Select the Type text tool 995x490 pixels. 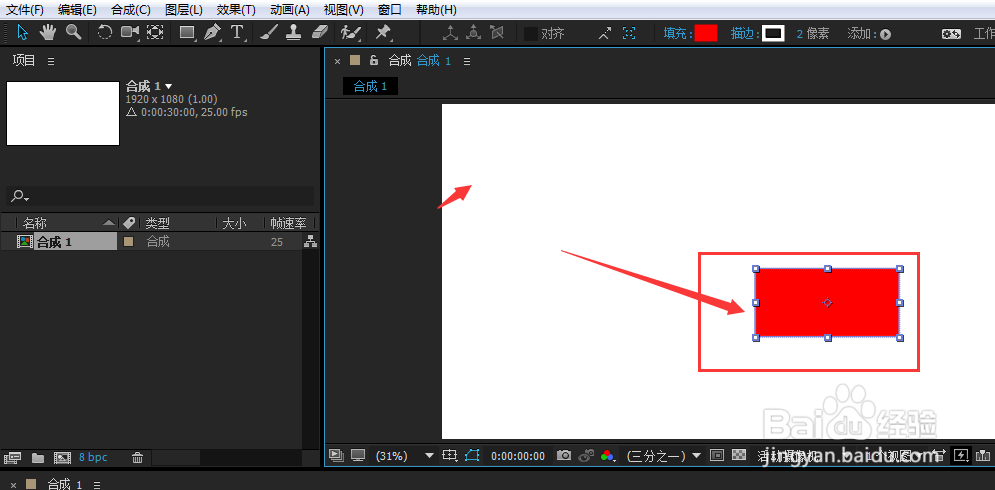237,32
